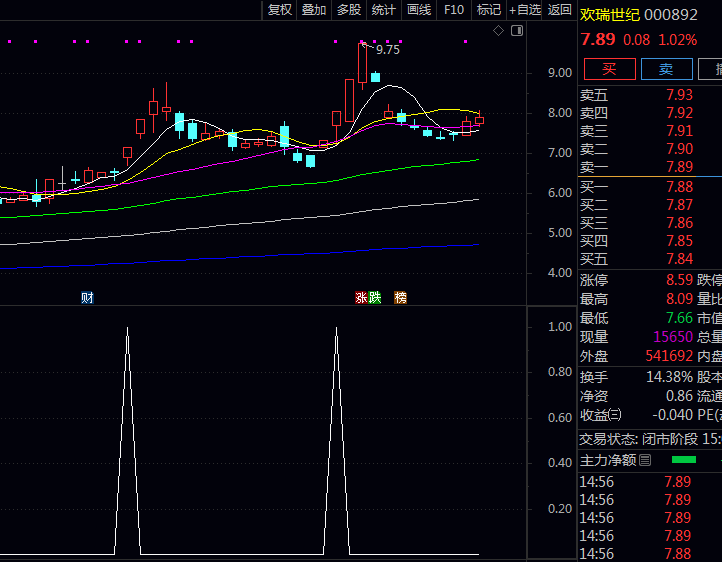The width and height of the screenshot is (722, 562).
Task: Click the red 涨 marker icon
Action: (x=360, y=297)
